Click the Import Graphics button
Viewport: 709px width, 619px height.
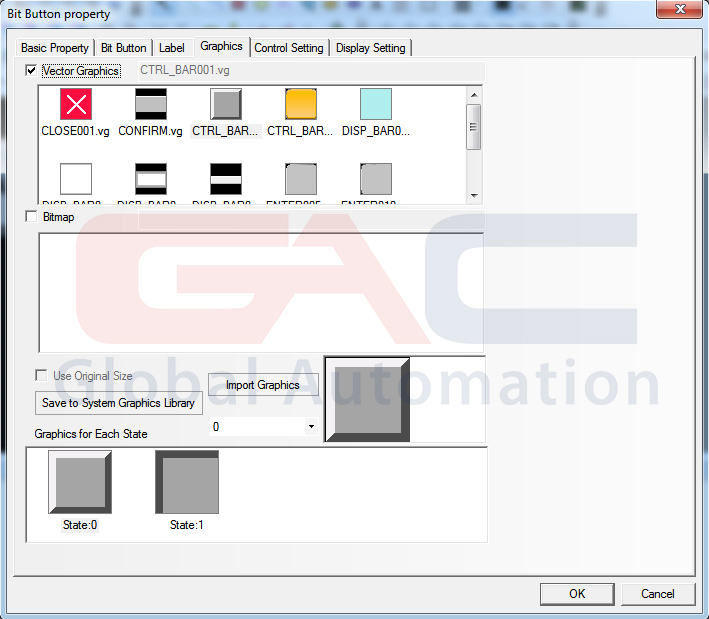(x=263, y=385)
